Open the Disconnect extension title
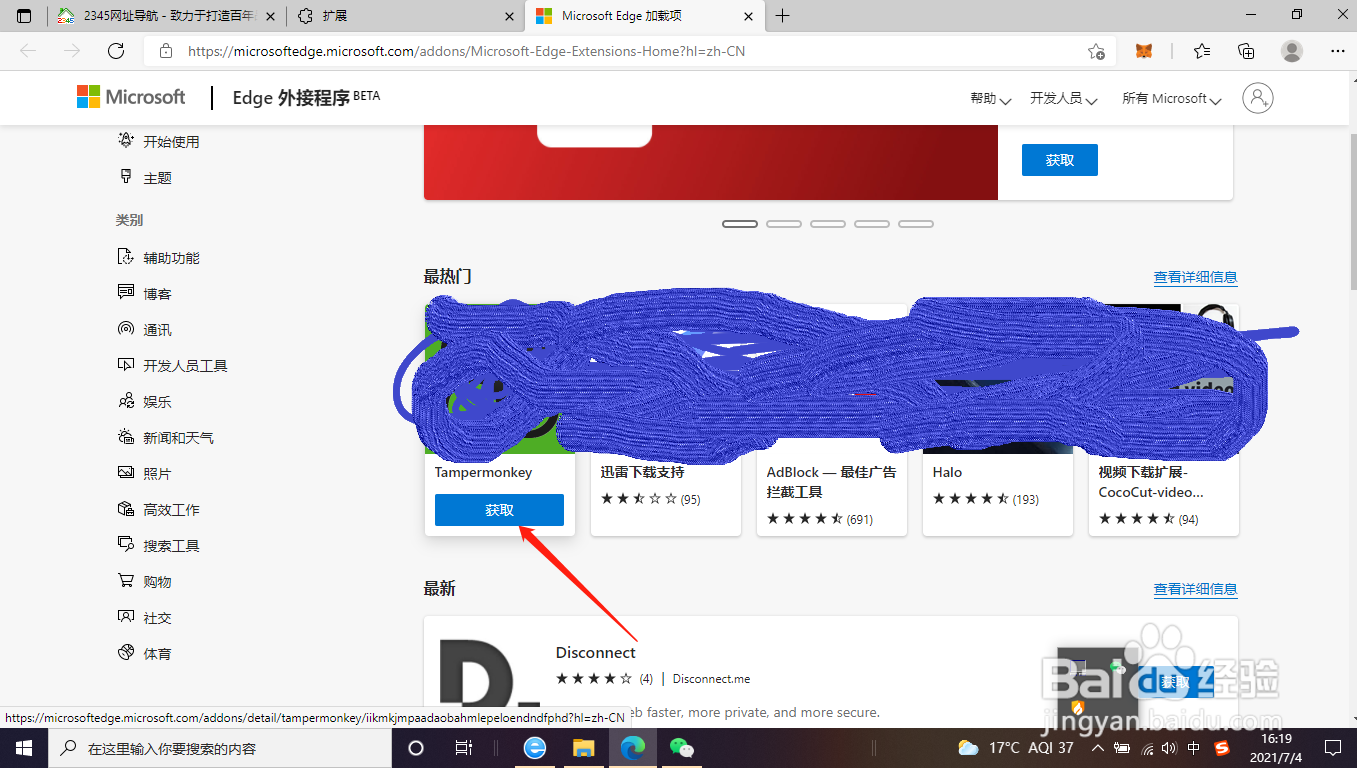The width and height of the screenshot is (1357, 768). click(596, 652)
